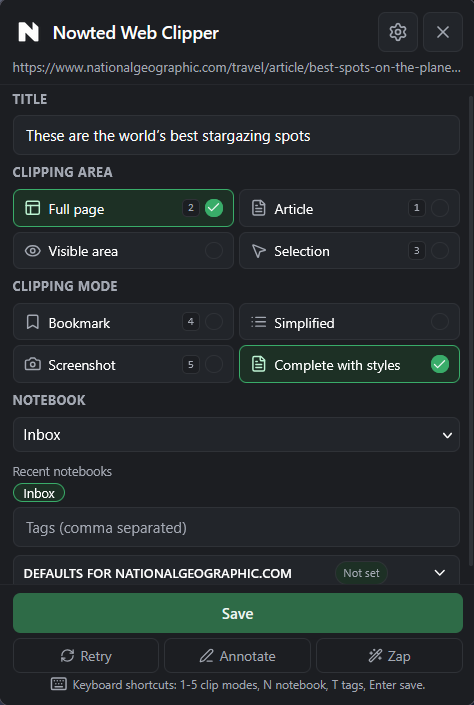
Task: Click the title input field
Action: click(236, 135)
